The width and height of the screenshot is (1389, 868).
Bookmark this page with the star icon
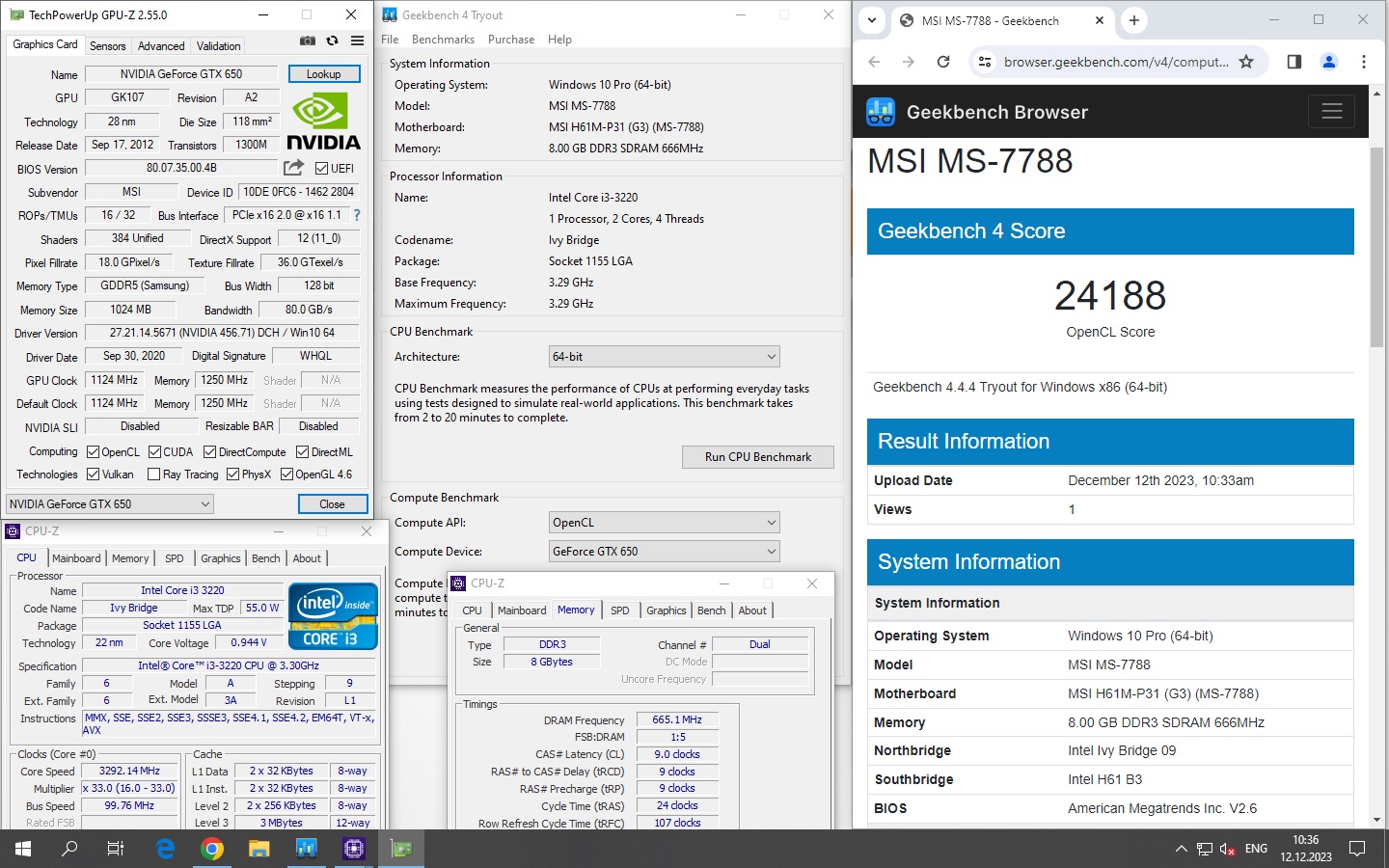[1246, 62]
